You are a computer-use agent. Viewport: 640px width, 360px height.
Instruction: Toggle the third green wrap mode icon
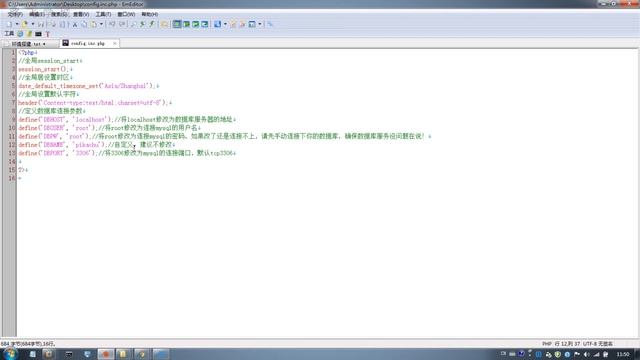(x=196, y=24)
